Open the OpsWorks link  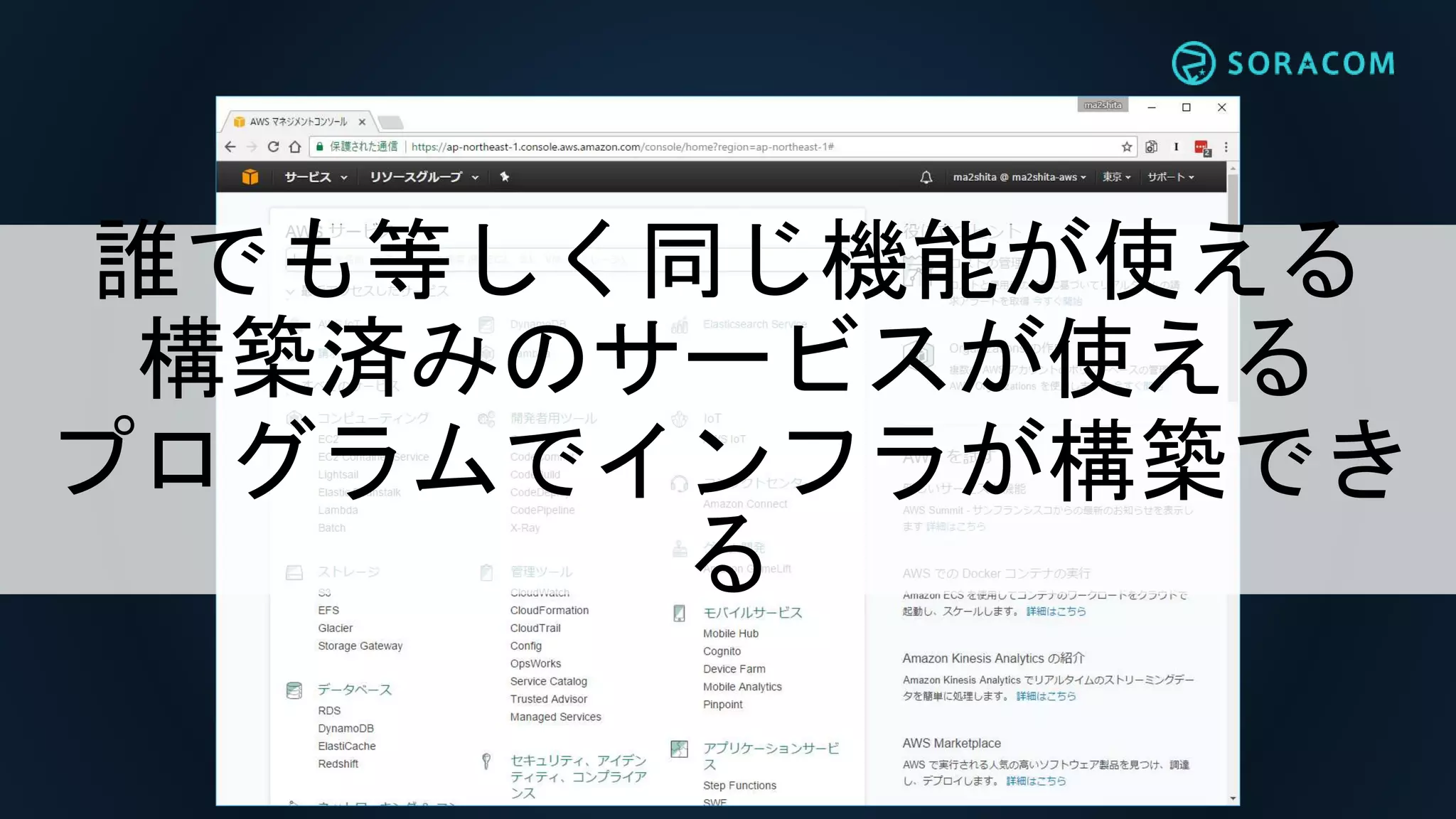click(x=535, y=664)
